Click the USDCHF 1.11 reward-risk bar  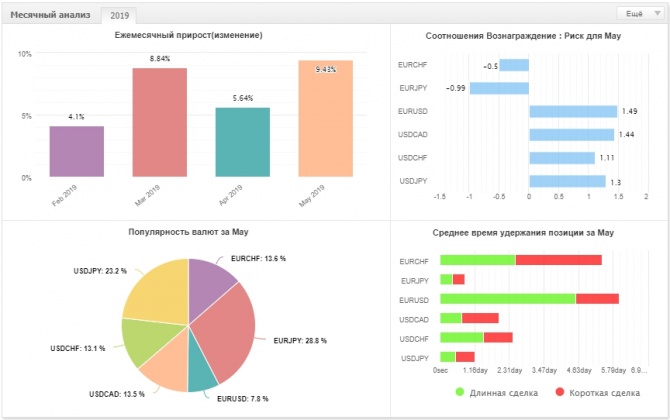point(562,158)
